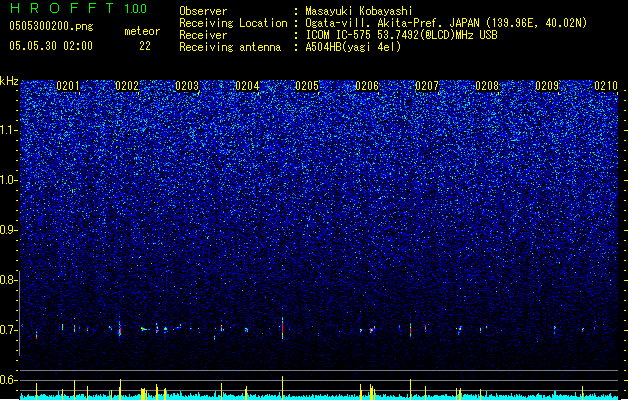Click the 0210 time marker
This screenshot has height=400, width=629.
click(606, 86)
